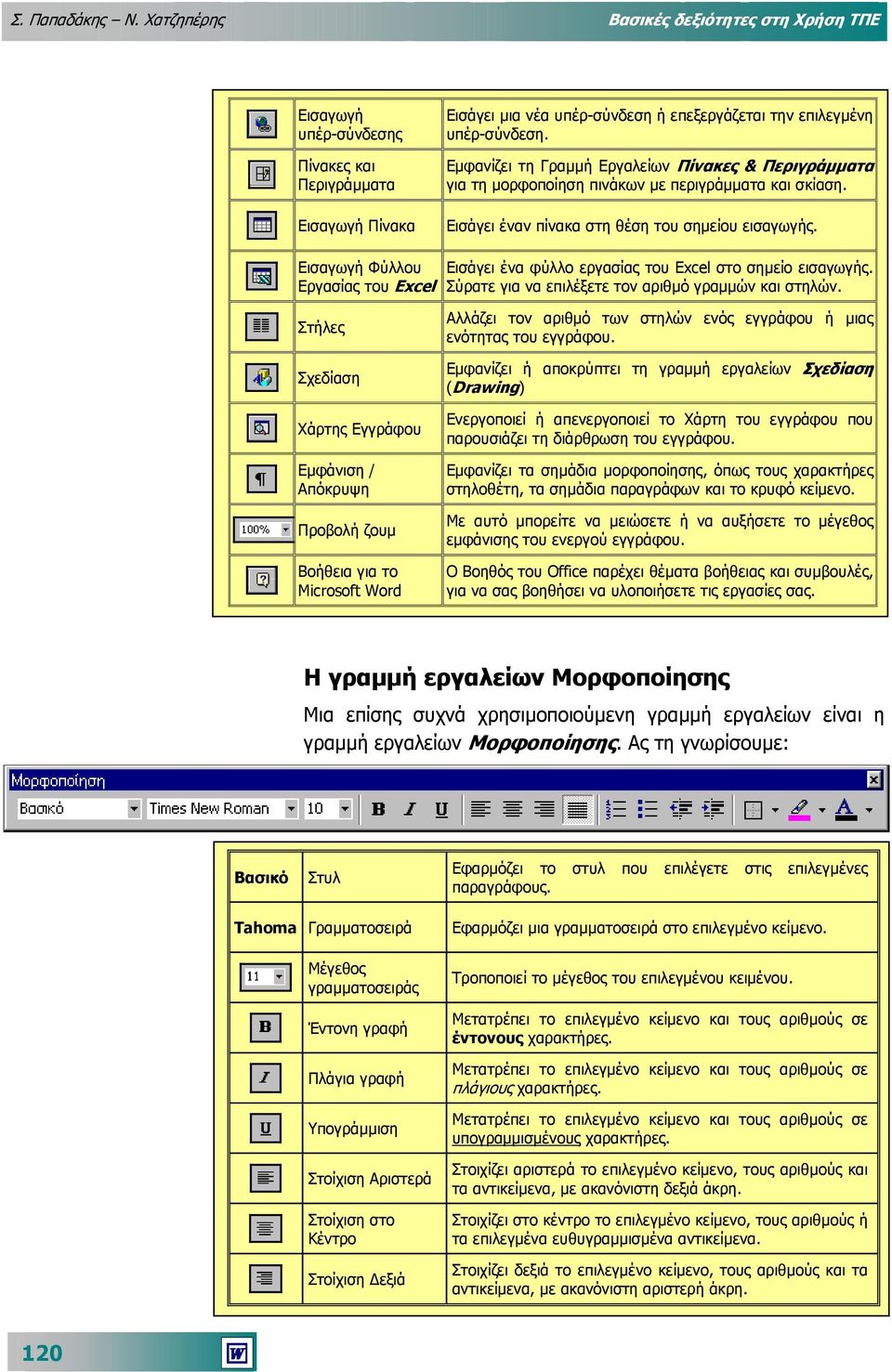Click the Columns icon beside Στήλες
This screenshot has width=892, height=1372.
263,326
